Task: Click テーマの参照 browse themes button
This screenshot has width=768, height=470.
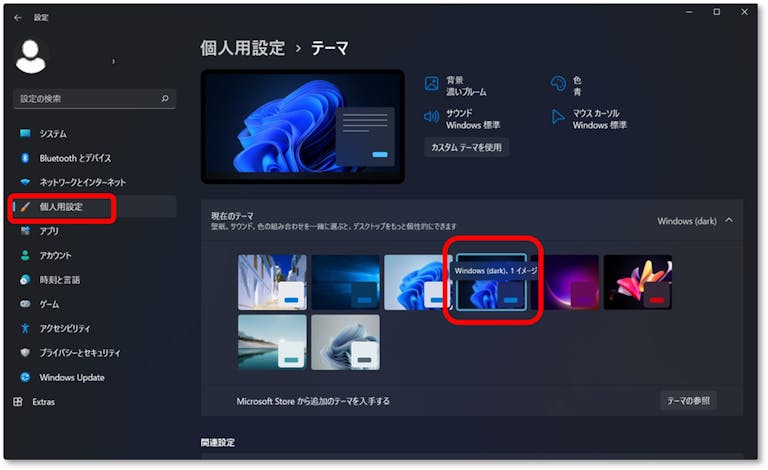Action: coord(688,400)
